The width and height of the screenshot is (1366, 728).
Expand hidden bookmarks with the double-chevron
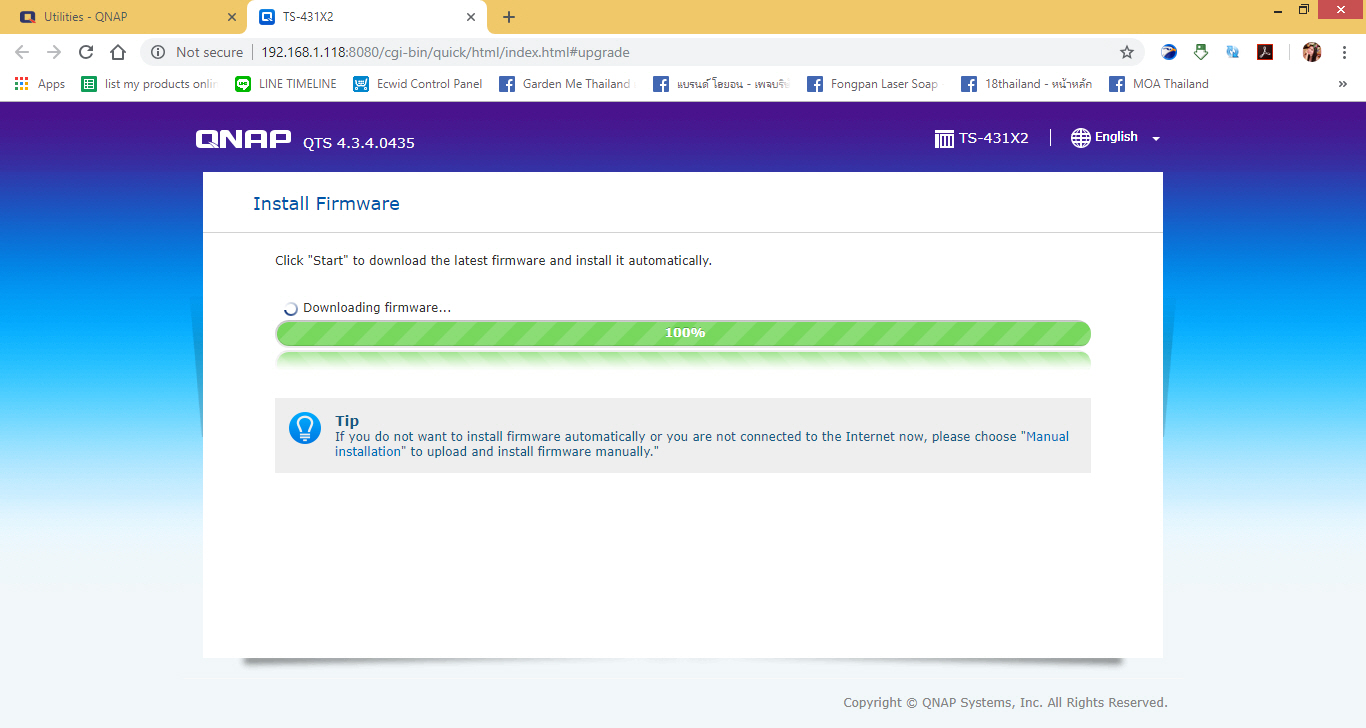point(1343,83)
